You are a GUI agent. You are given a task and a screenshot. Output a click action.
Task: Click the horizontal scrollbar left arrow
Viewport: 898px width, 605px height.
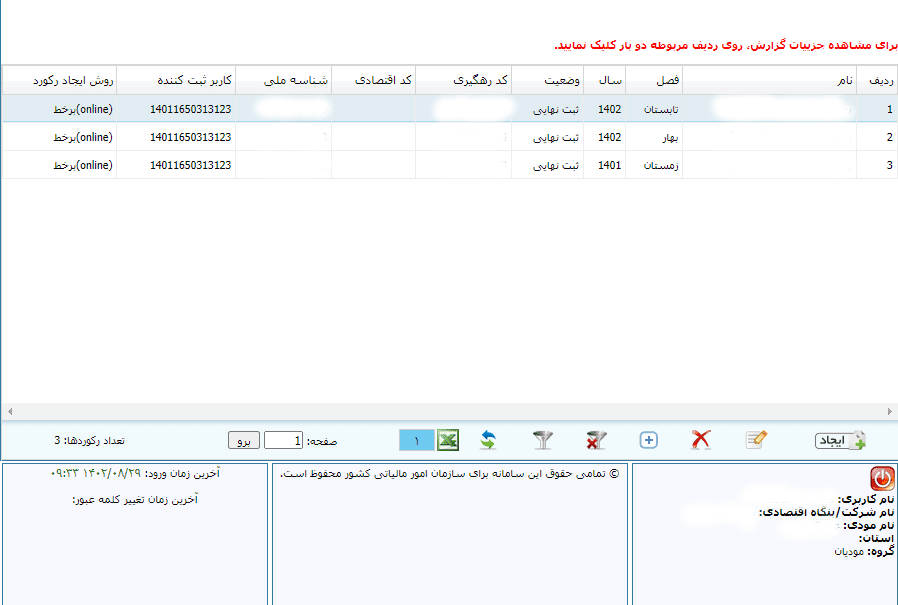coord(9,412)
